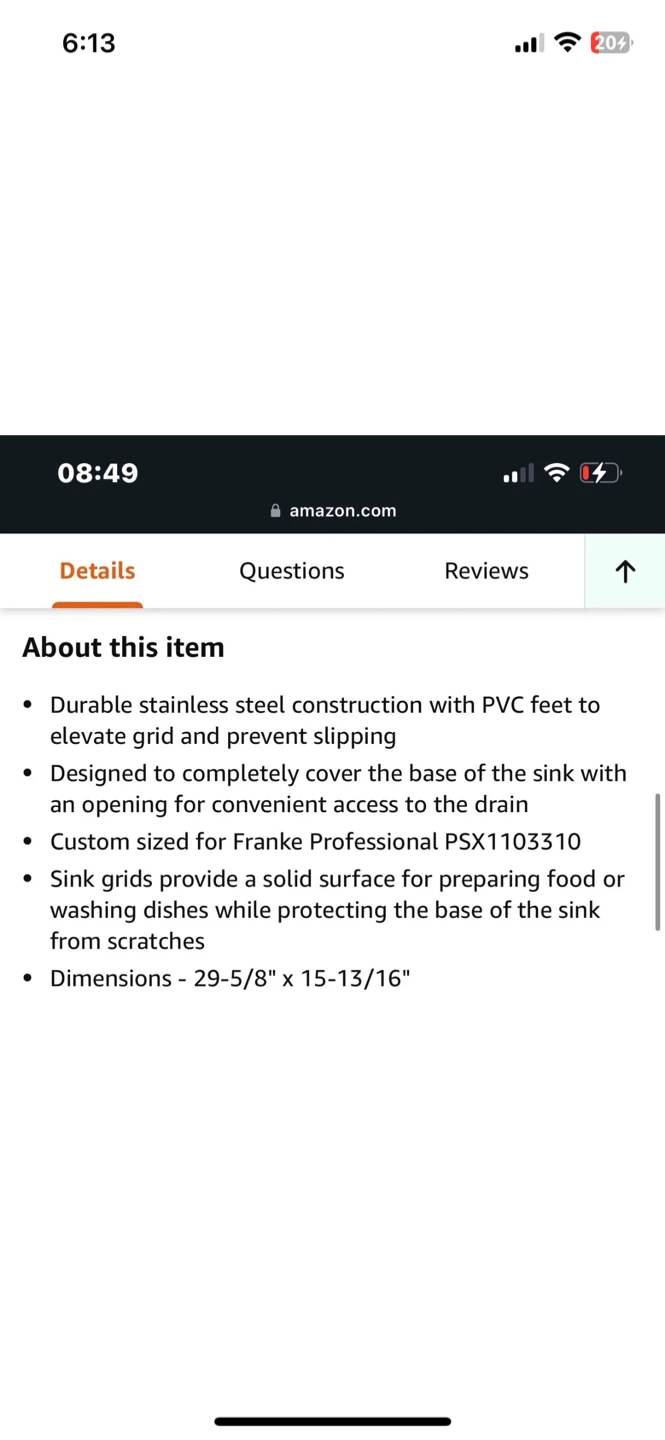665x1440 pixels.
Task: Tap the signal bars in the dark status bar
Action: pyautogui.click(x=518, y=474)
